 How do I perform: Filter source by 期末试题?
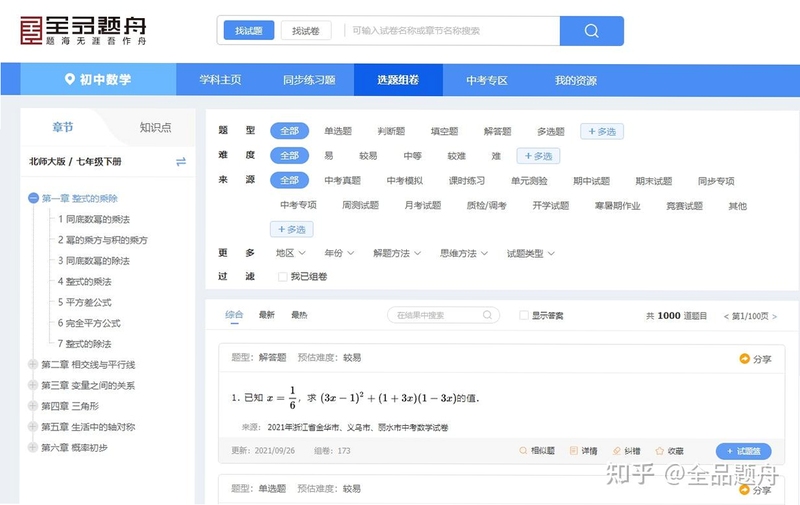click(x=654, y=181)
